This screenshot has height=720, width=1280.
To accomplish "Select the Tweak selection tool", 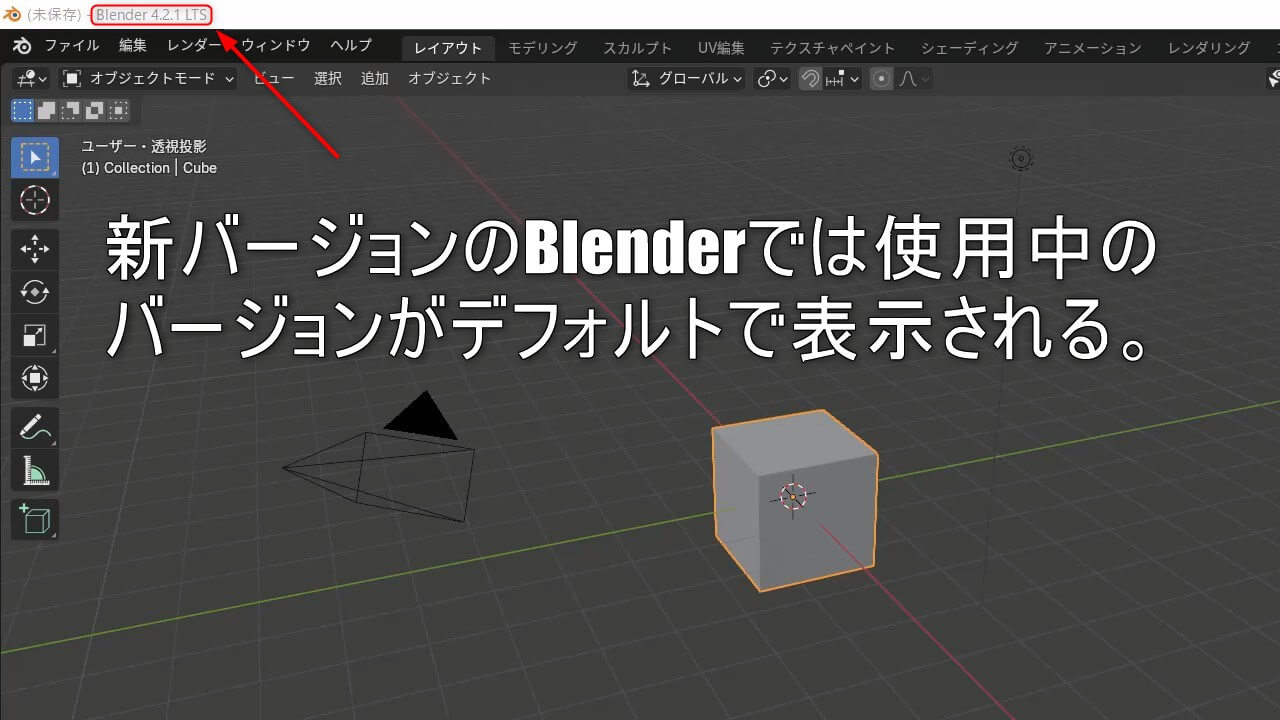I will coord(35,157).
